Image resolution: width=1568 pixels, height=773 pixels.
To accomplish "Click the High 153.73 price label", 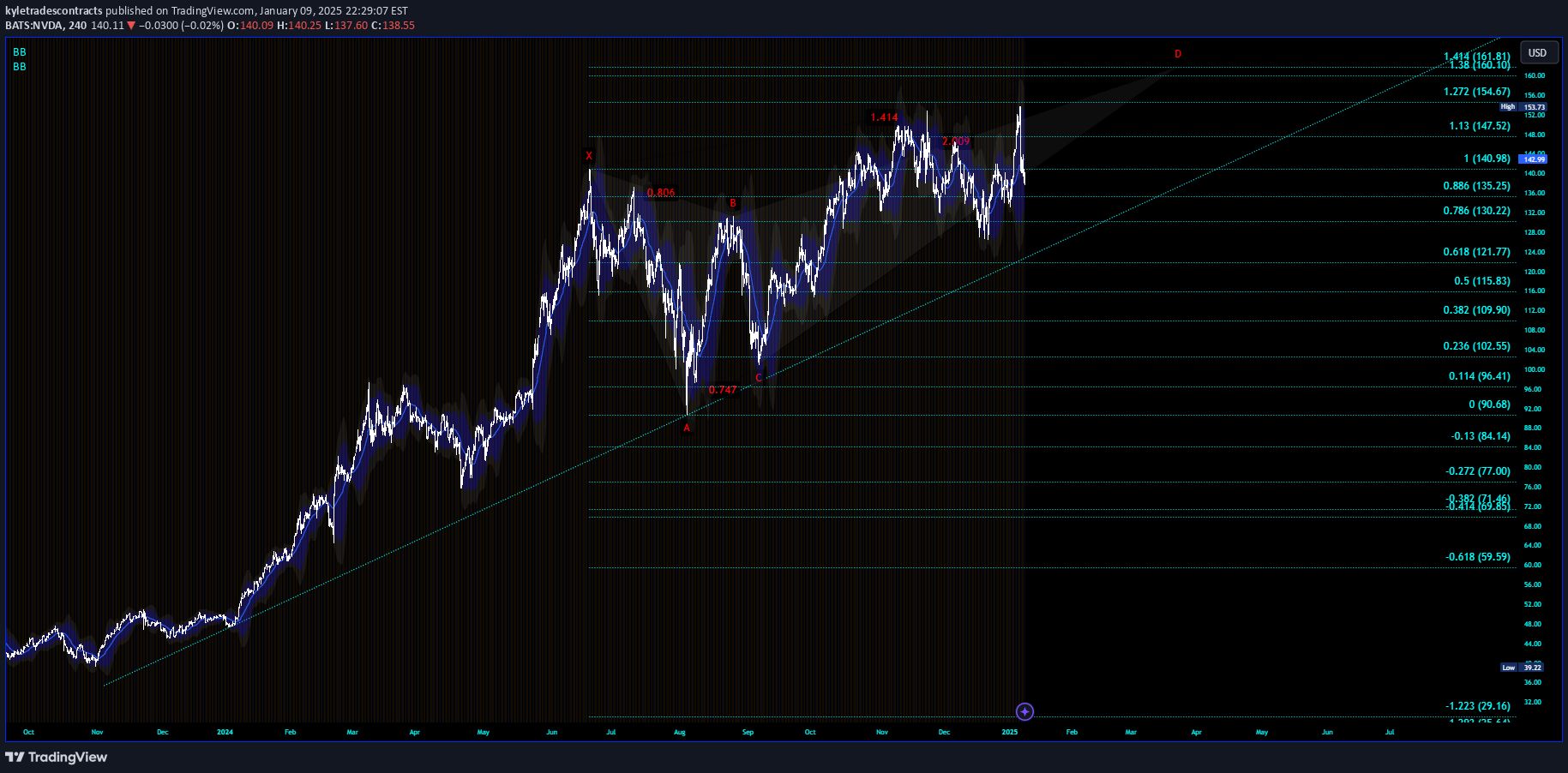I will click(x=1523, y=107).
